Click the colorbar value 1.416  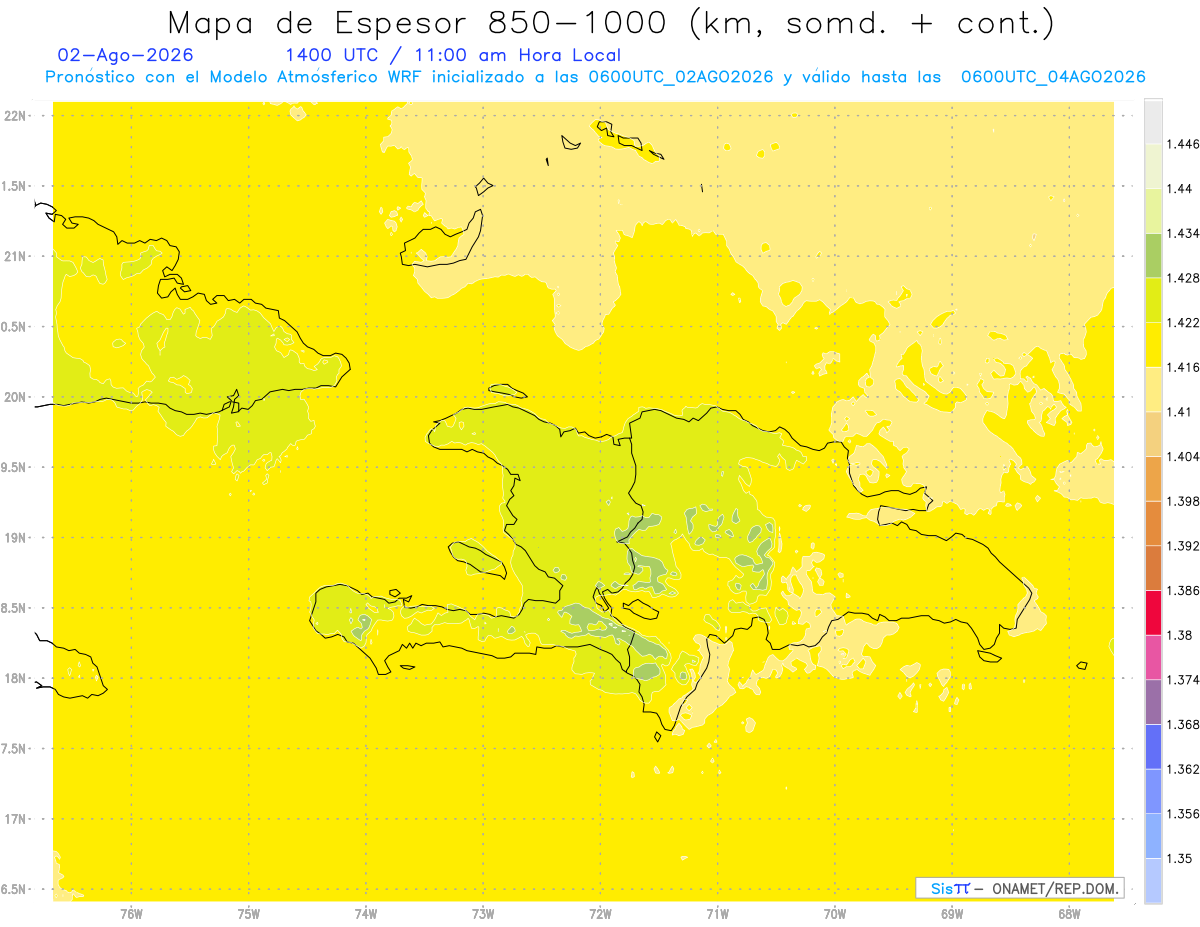click(1183, 367)
